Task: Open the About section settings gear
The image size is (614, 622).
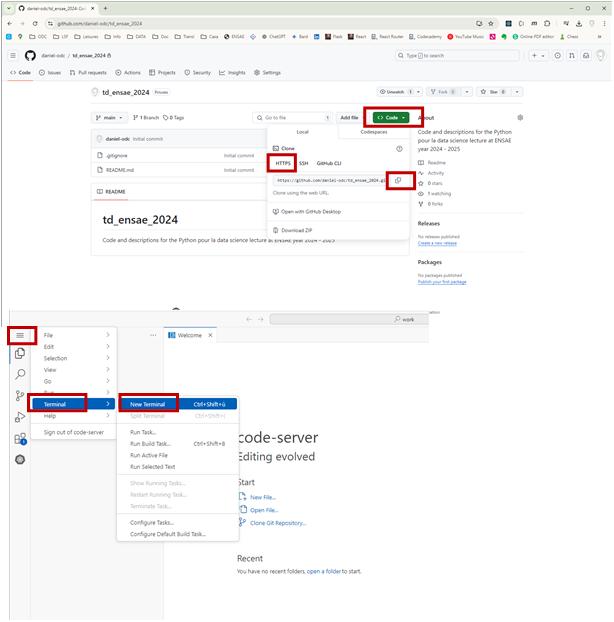Action: tap(520, 117)
